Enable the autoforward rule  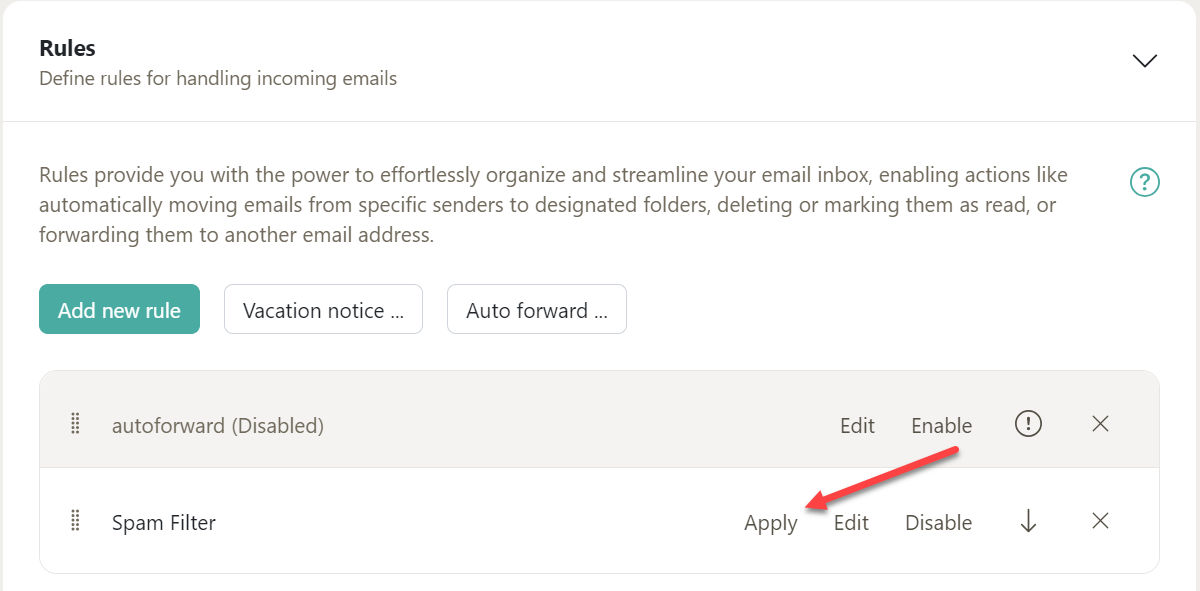(x=941, y=425)
